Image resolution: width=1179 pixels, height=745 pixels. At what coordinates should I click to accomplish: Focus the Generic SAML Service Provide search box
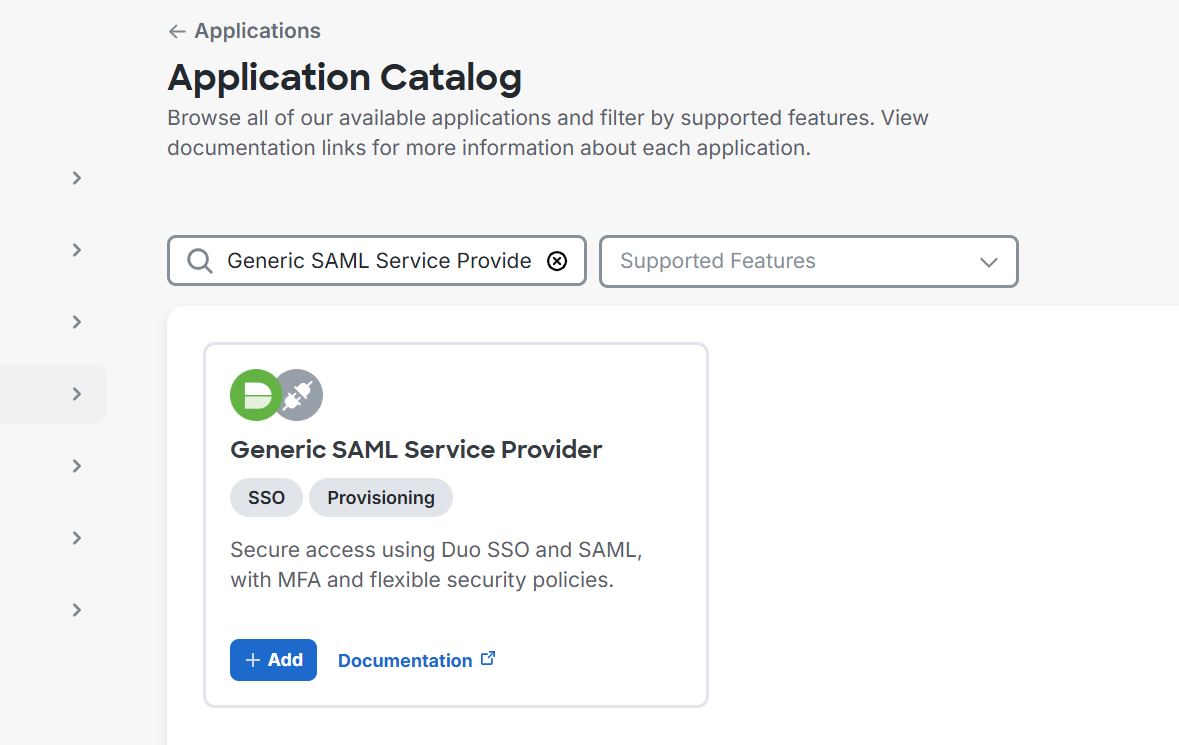[x=379, y=261]
